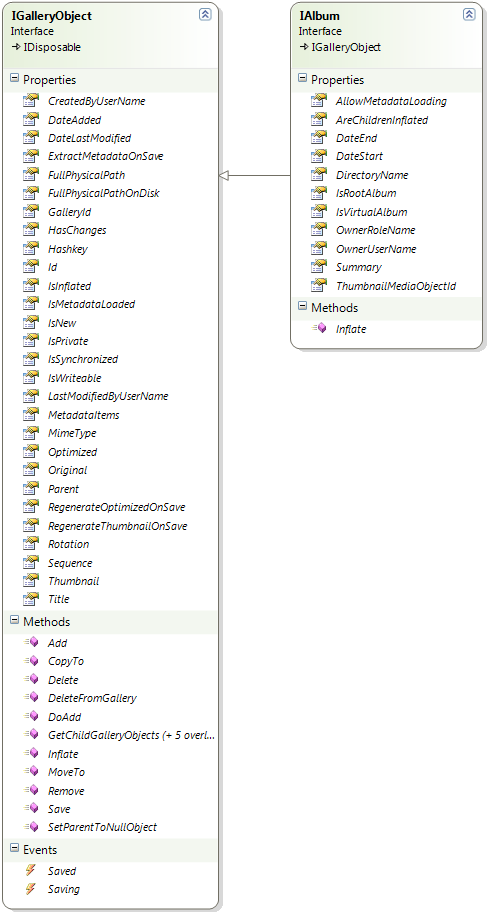This screenshot has height=913, width=488.
Task: Select the IsMetadataLoaded property text
Action: [x=91, y=304]
